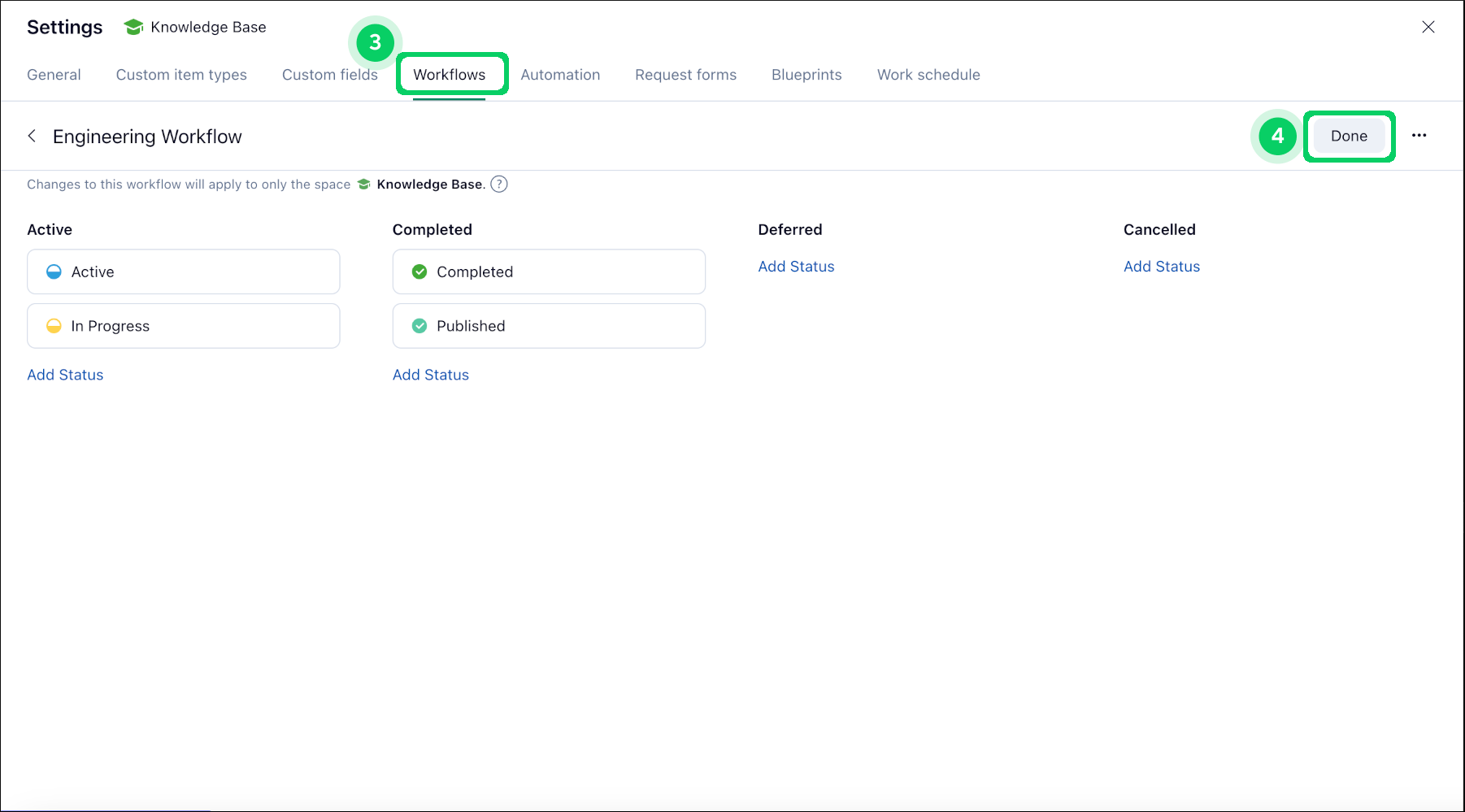Open the Custom fields settings tab
This screenshot has width=1465, height=812.
(329, 74)
